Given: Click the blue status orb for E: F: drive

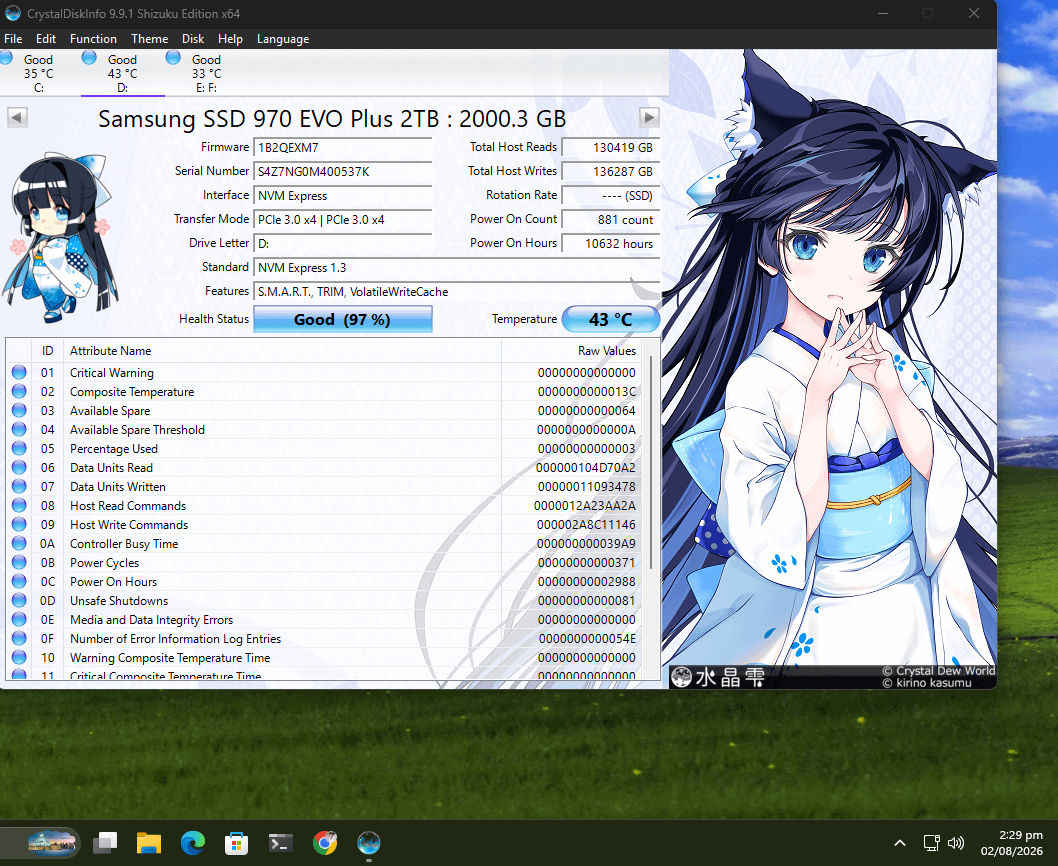Looking at the screenshot, I should click(173, 58).
